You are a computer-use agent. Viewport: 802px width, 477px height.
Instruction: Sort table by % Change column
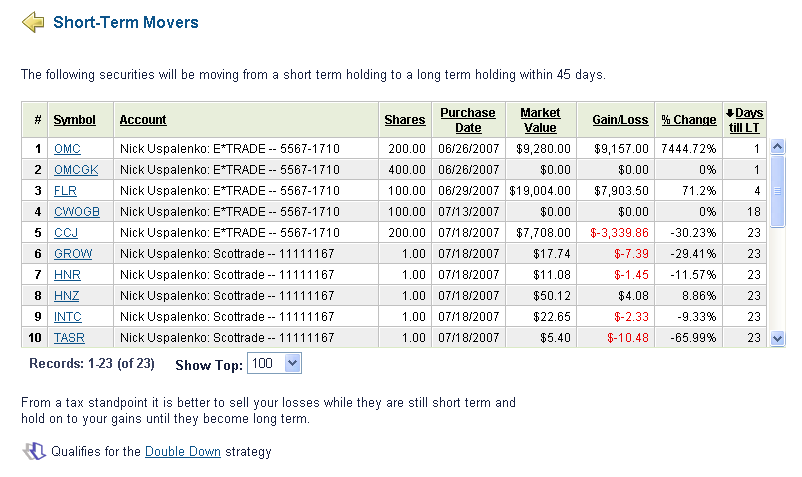688,120
